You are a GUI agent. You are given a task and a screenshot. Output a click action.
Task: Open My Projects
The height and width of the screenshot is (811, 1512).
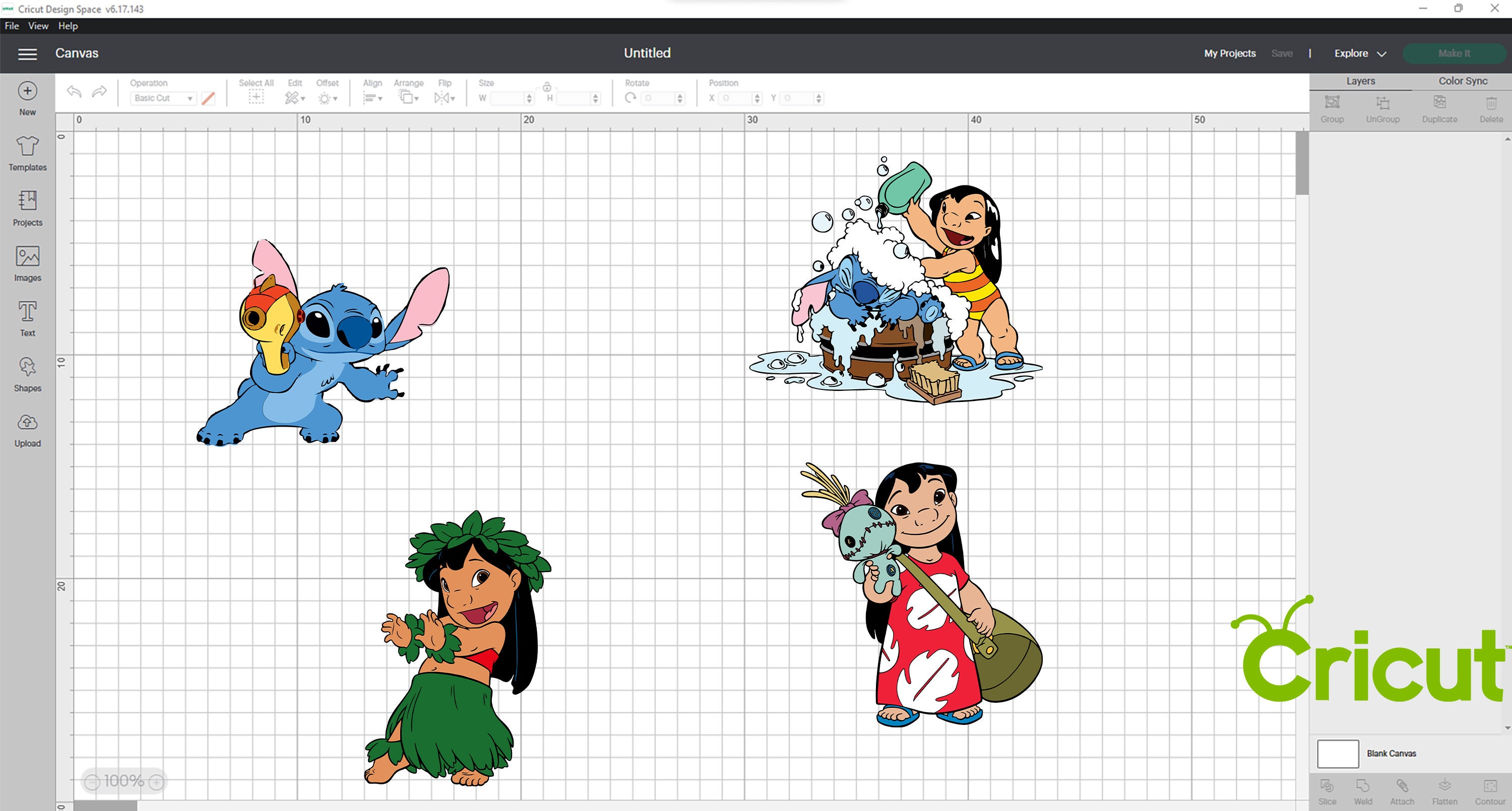click(x=1230, y=53)
